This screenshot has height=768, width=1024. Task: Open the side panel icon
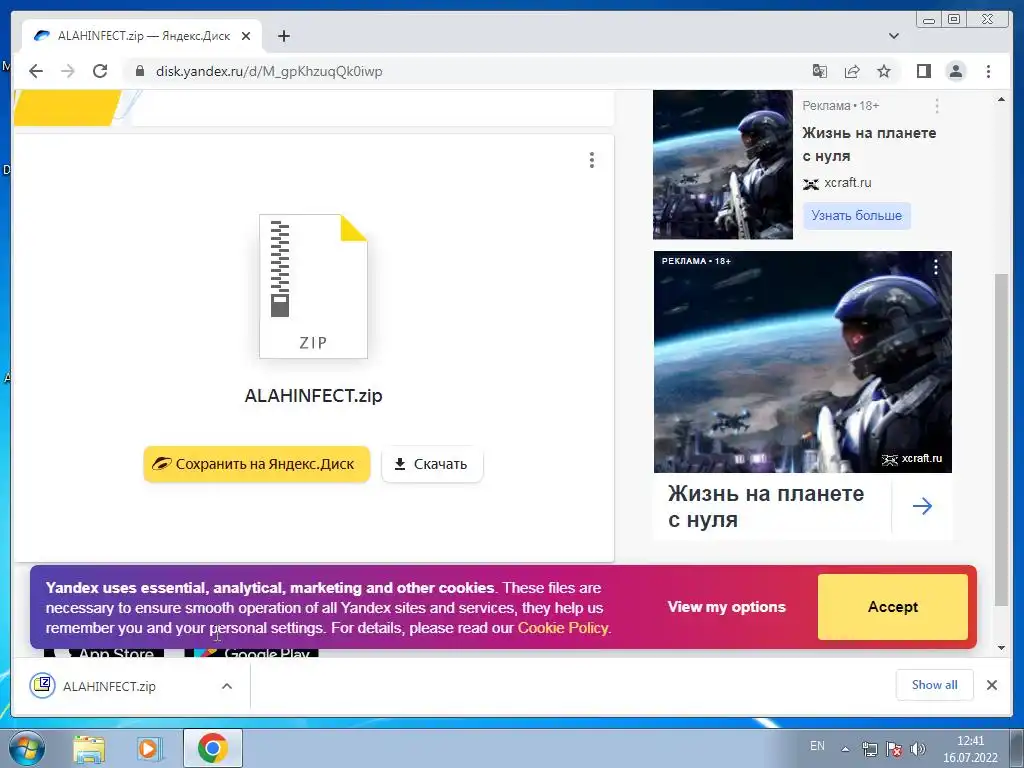(x=923, y=71)
